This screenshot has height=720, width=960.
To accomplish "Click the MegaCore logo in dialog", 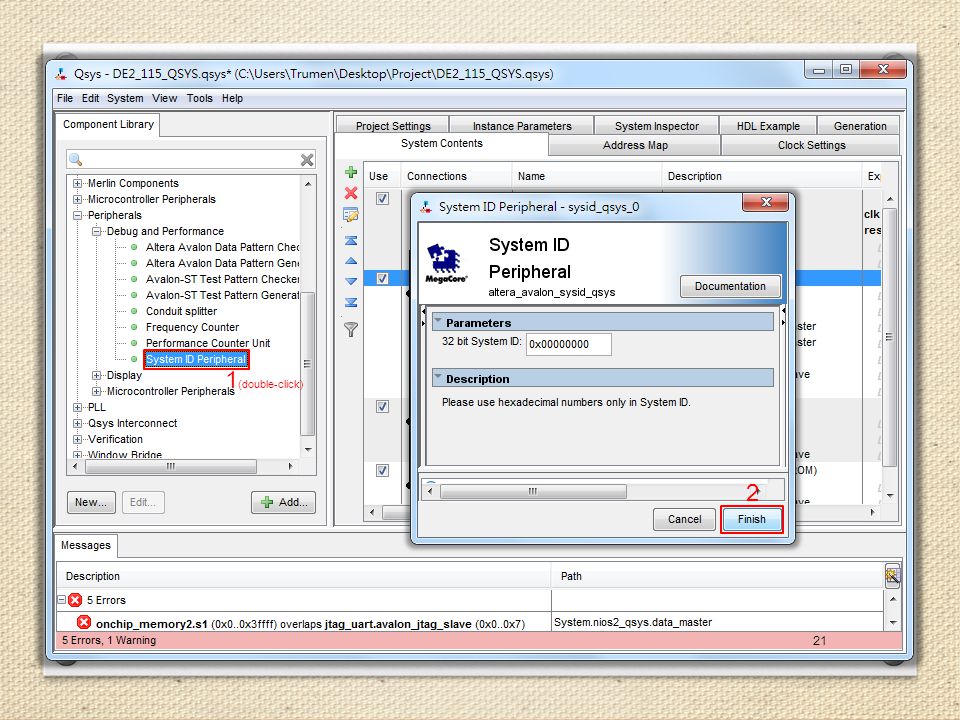I will [446, 264].
